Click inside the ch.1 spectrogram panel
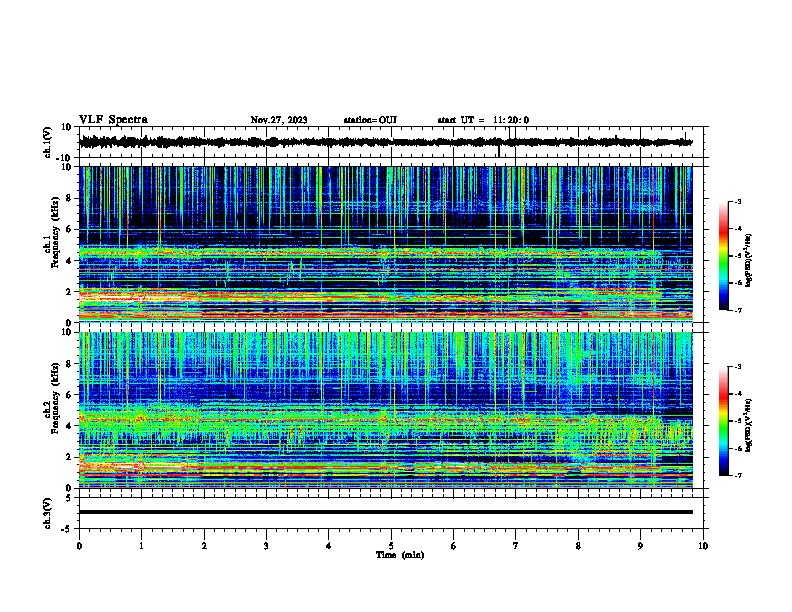Viewport: 792px width, 612px height. point(386,244)
